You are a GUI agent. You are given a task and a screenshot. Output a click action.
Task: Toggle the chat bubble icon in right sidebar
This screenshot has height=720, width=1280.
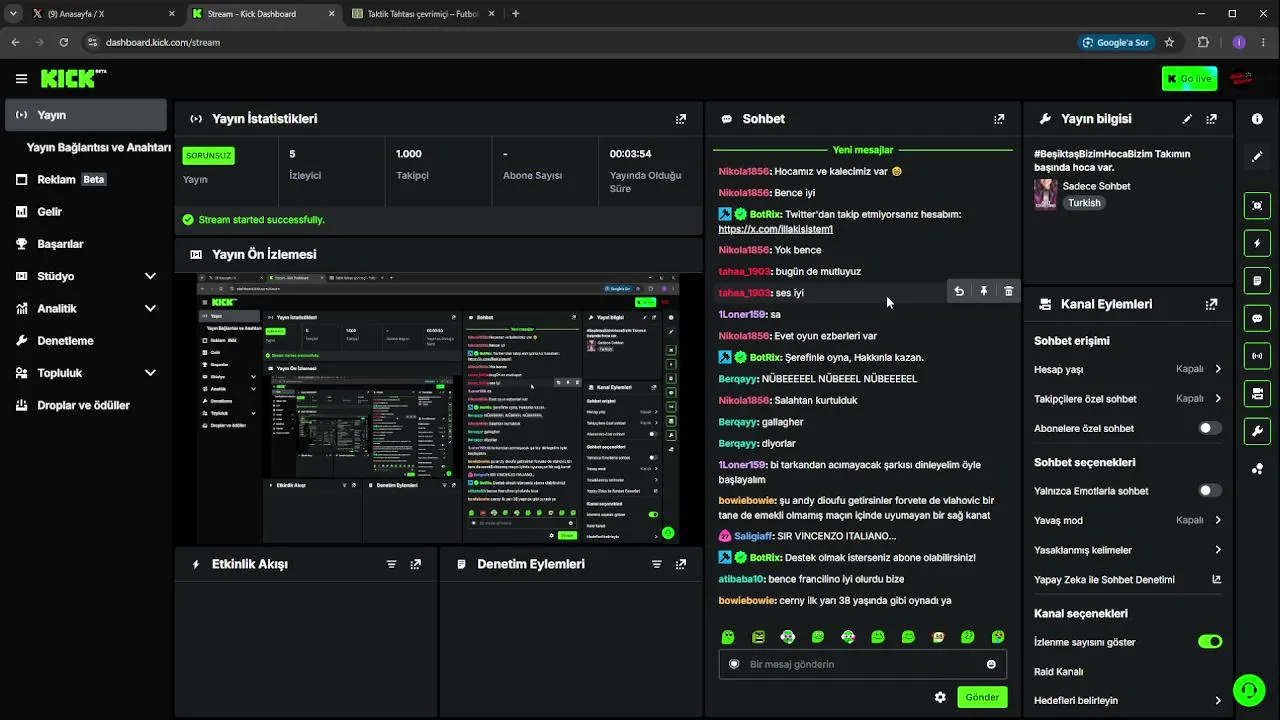[x=1257, y=319]
